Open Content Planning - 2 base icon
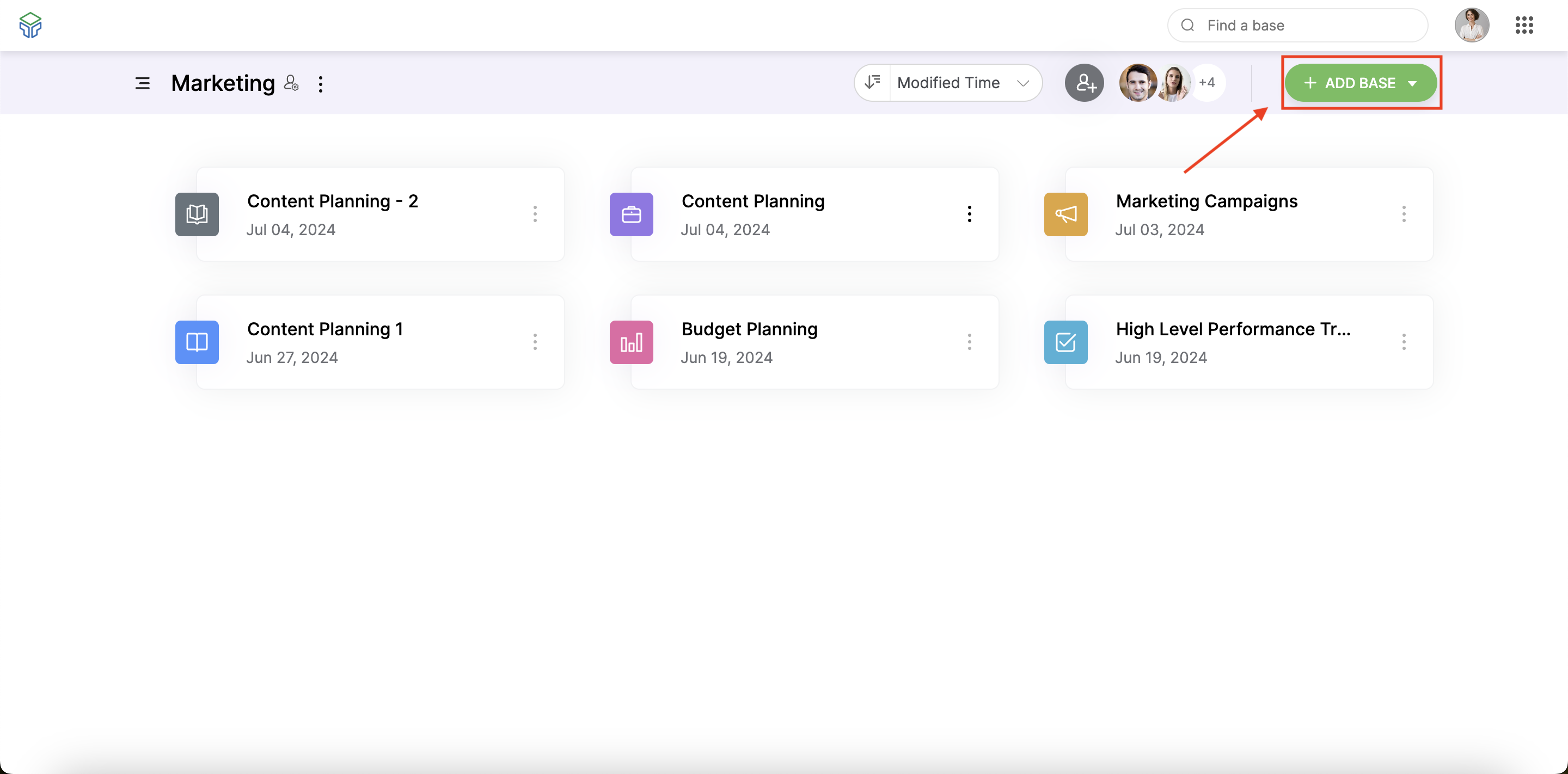Screen dimensions: 1568x774 tap(197, 214)
